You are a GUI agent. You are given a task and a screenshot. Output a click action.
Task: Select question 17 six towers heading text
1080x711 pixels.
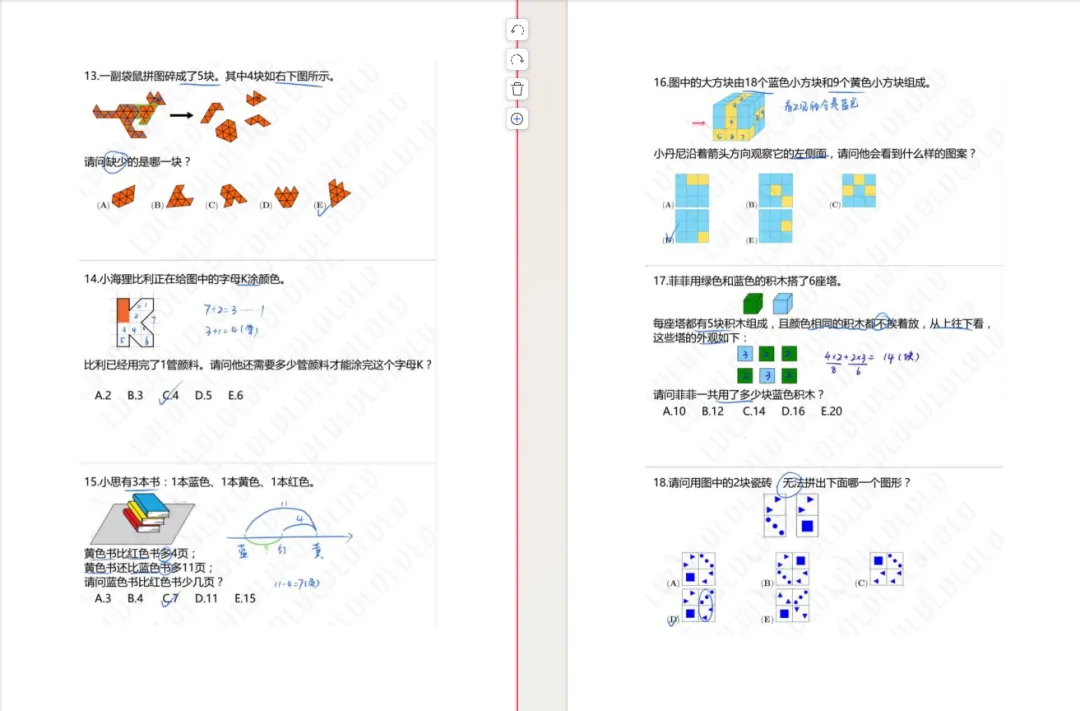click(x=749, y=281)
